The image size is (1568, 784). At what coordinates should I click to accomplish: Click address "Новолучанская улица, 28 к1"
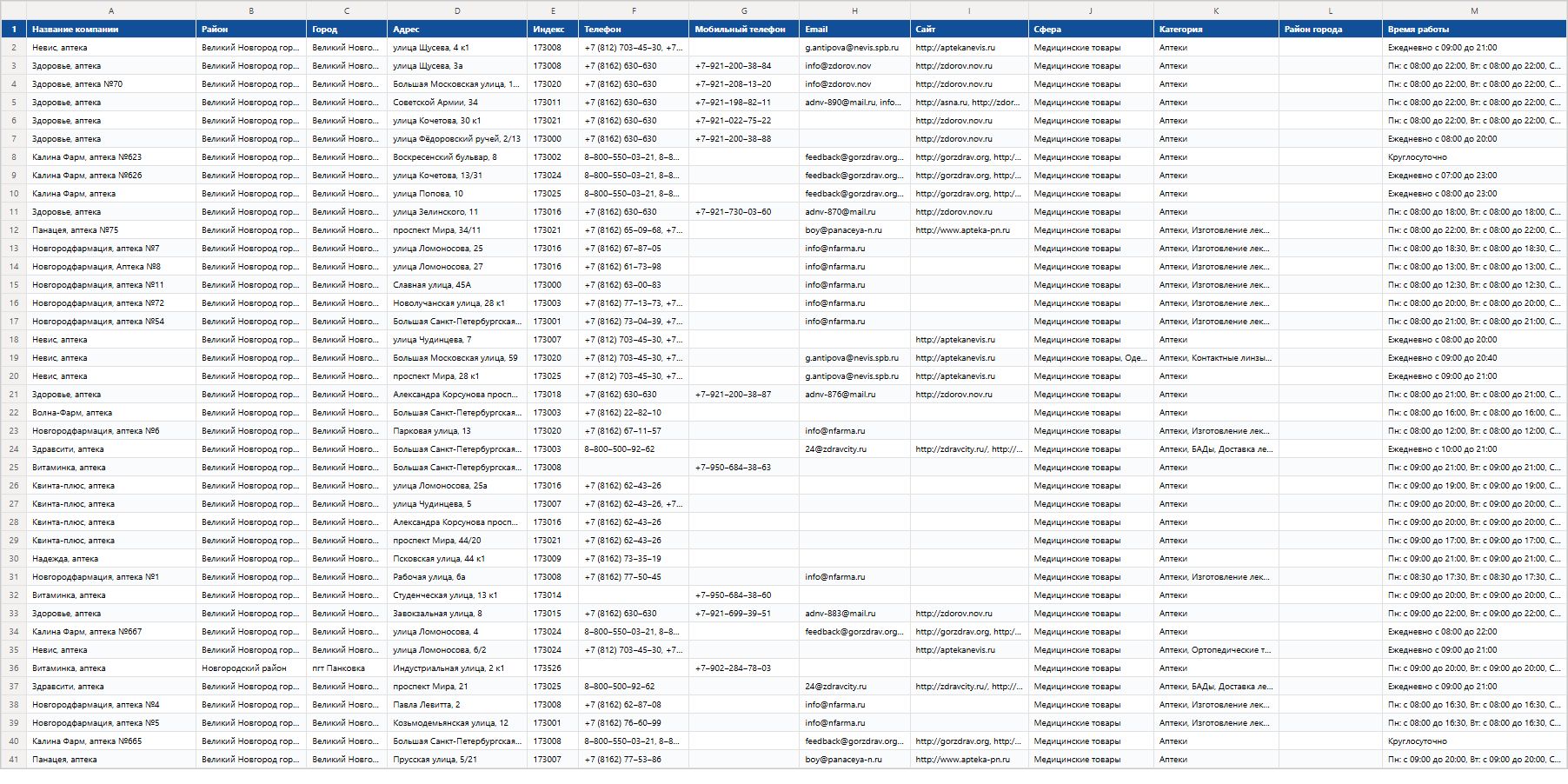(457, 303)
